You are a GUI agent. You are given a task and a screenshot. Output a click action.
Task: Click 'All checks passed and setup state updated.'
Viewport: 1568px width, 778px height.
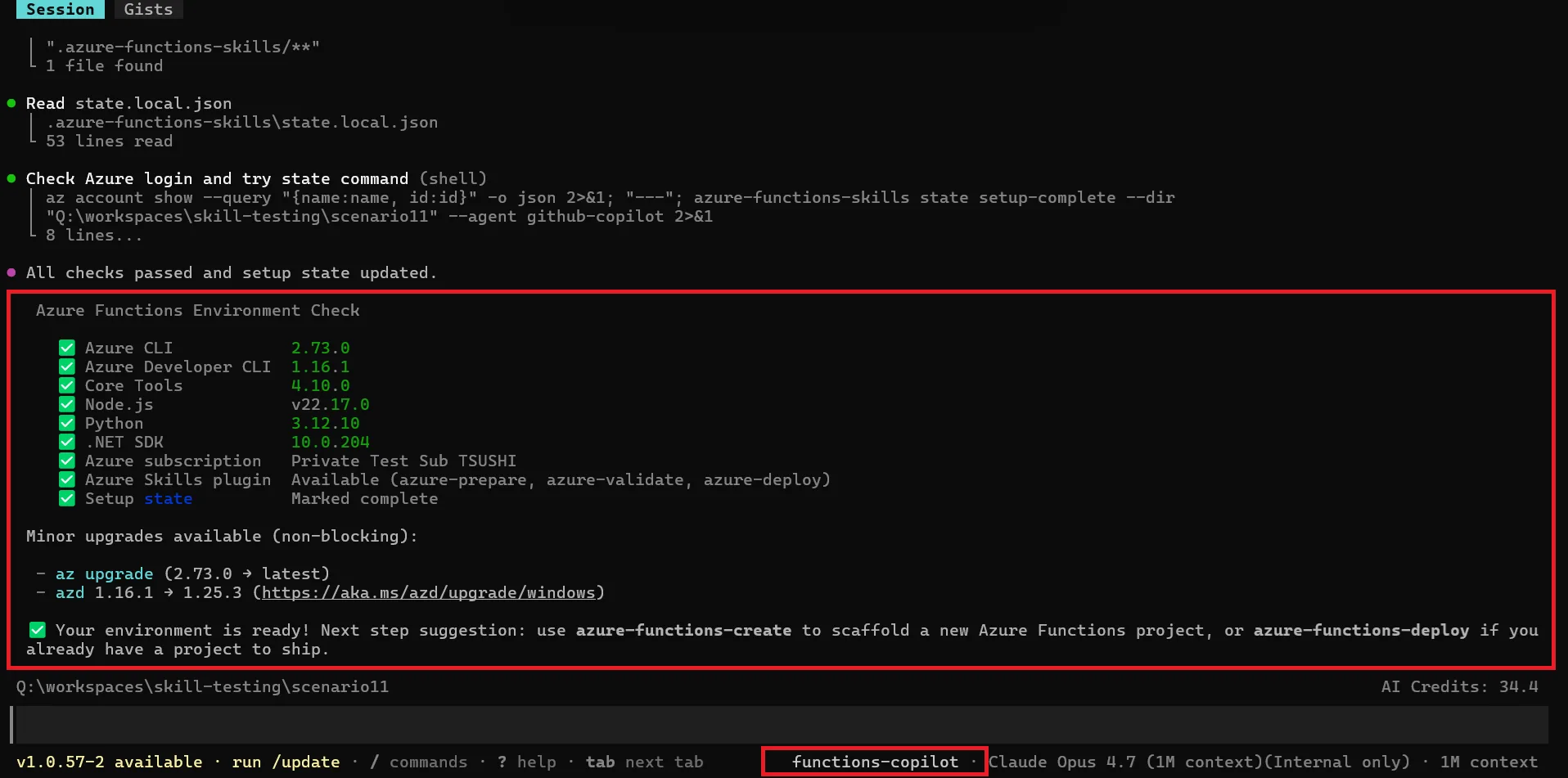(232, 272)
